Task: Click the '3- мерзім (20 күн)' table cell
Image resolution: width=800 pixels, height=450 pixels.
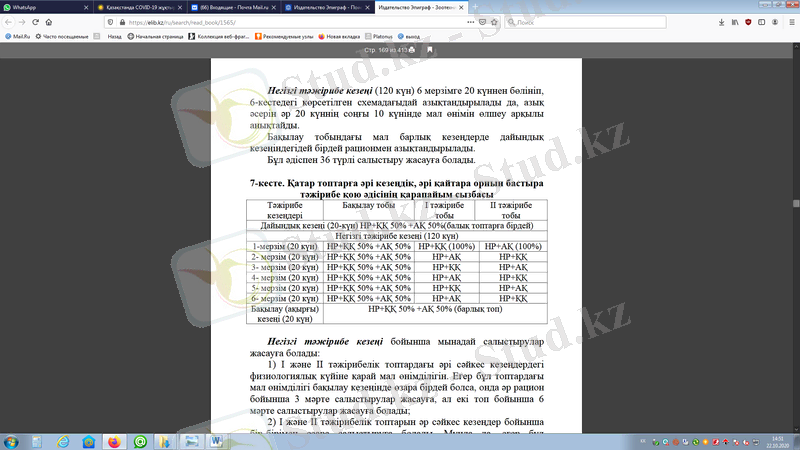Action: (x=285, y=267)
